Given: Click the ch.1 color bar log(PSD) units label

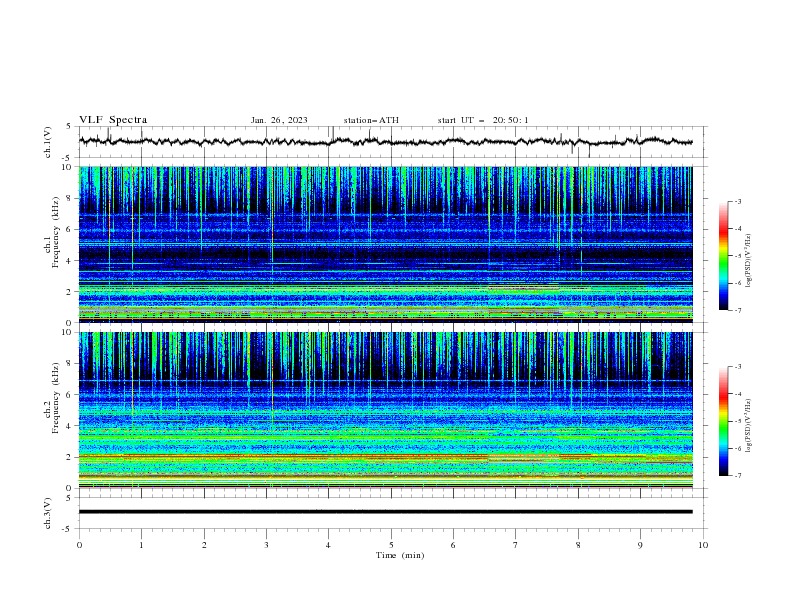Looking at the screenshot, I should [749, 261].
